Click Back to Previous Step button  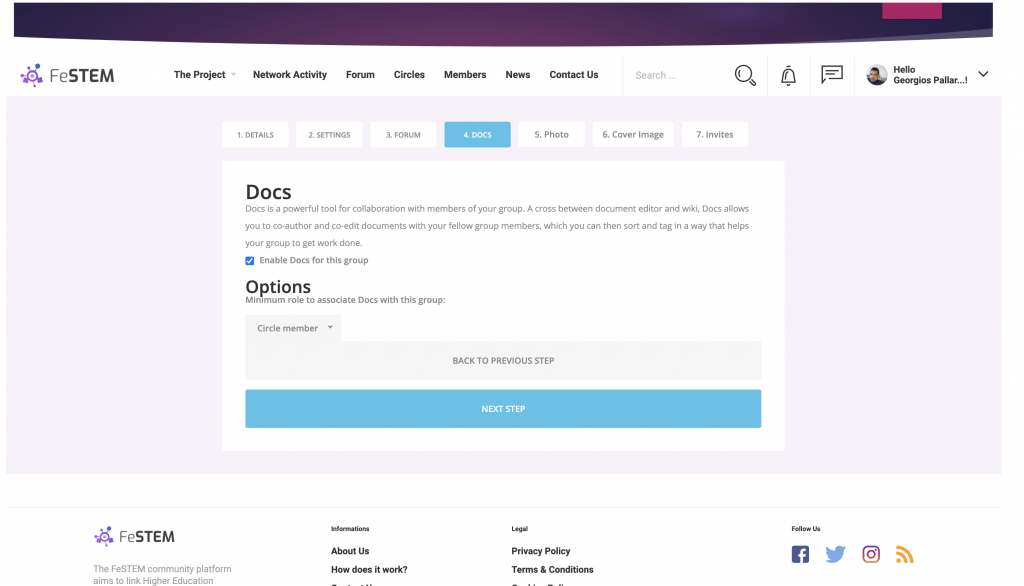click(x=503, y=361)
